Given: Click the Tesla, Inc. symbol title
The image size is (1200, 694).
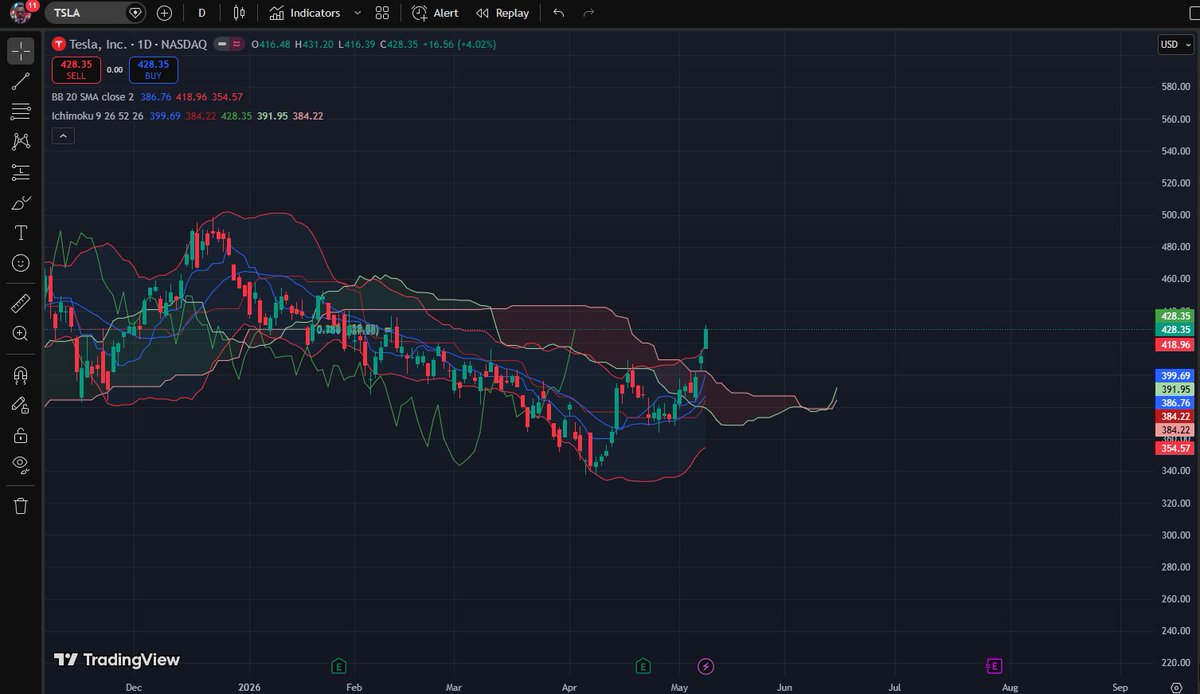Looking at the screenshot, I should click(x=98, y=44).
